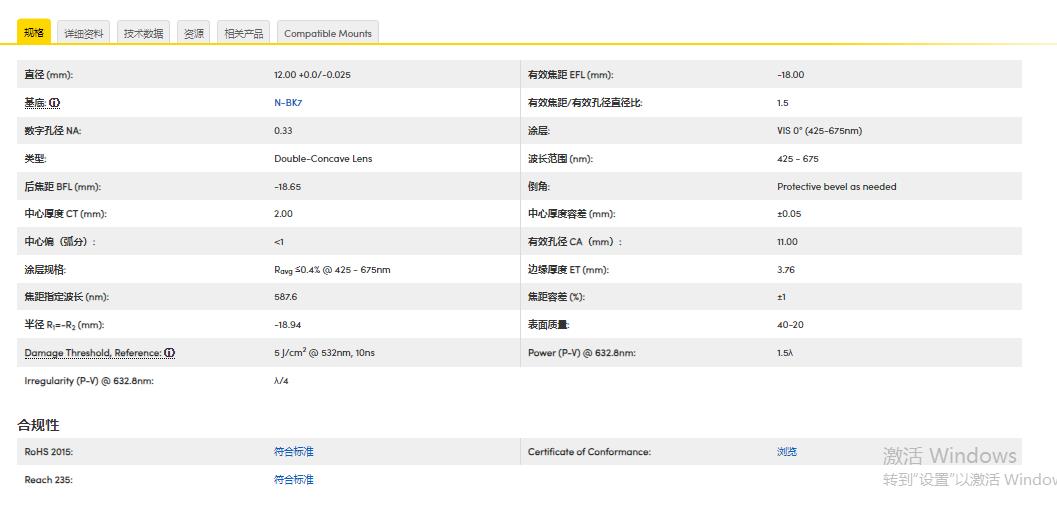Switch to the 详细资料 tab
This screenshot has height=510, width=1057.
click(x=84, y=33)
